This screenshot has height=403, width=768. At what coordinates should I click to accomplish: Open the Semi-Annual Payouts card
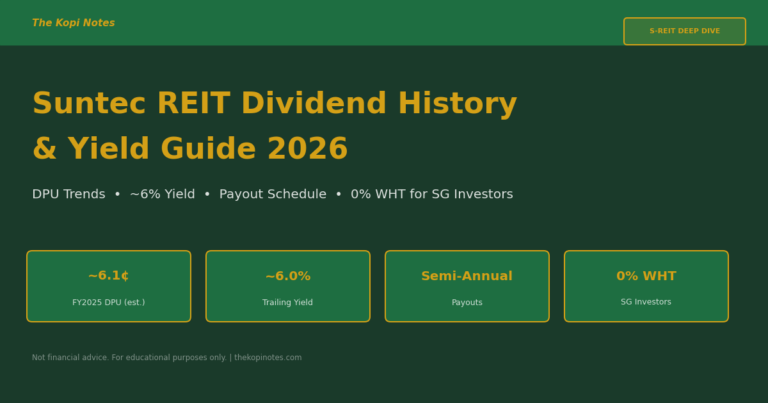tap(467, 286)
